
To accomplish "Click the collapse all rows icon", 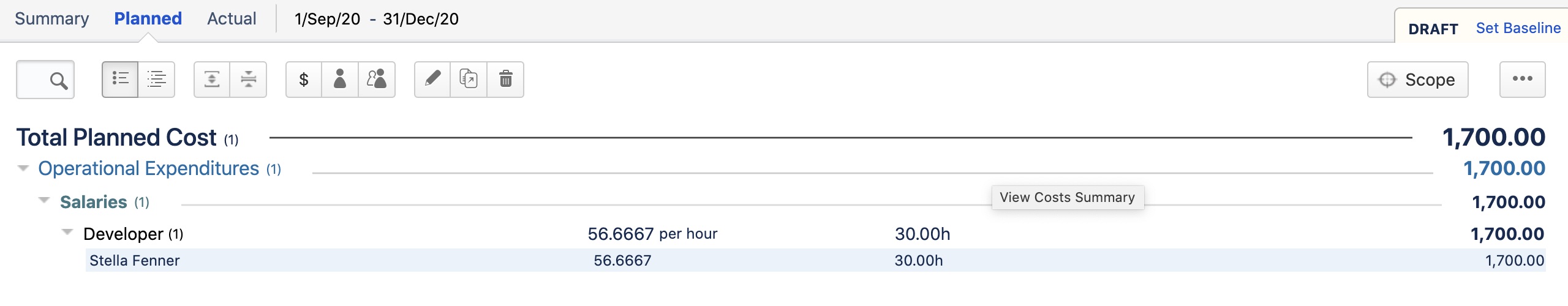I will click(x=248, y=80).
